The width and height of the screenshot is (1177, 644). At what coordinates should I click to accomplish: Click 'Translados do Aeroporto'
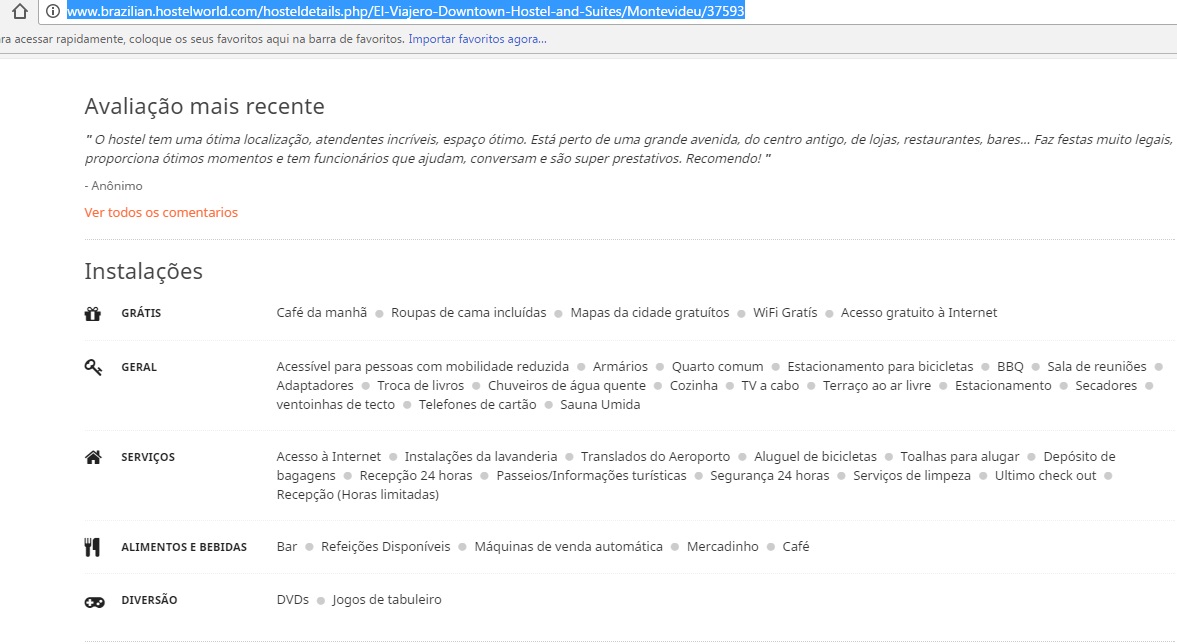pos(655,456)
